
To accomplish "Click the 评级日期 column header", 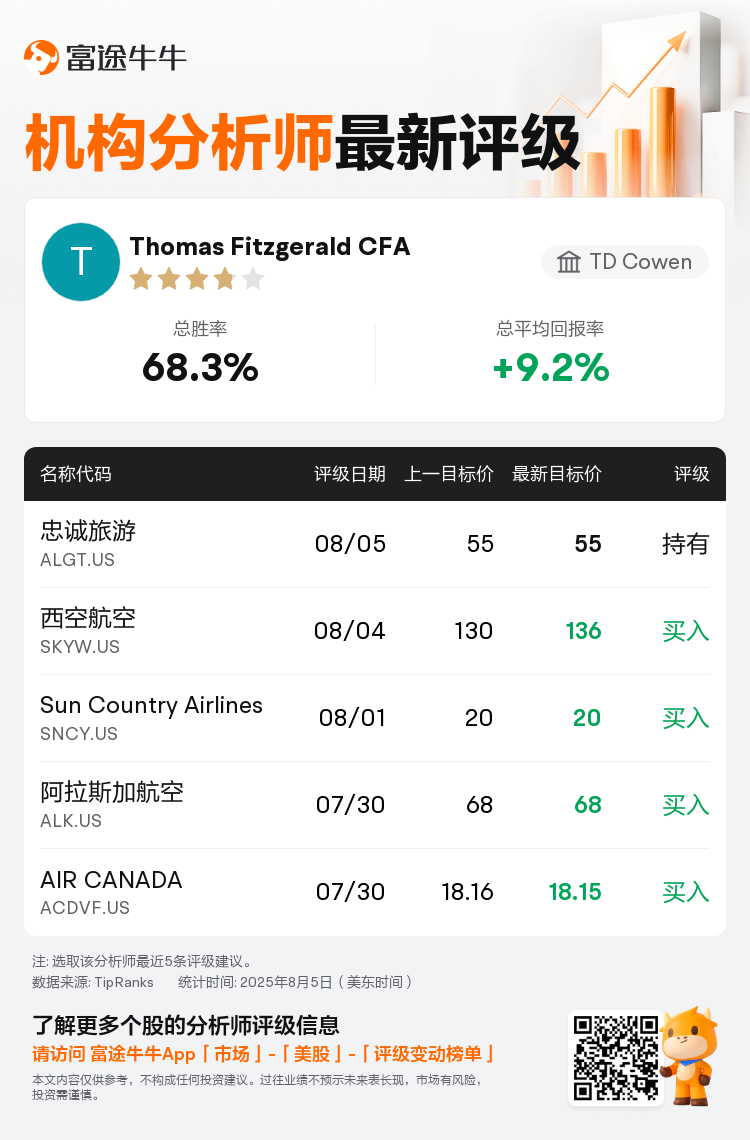I will pyautogui.click(x=350, y=474).
